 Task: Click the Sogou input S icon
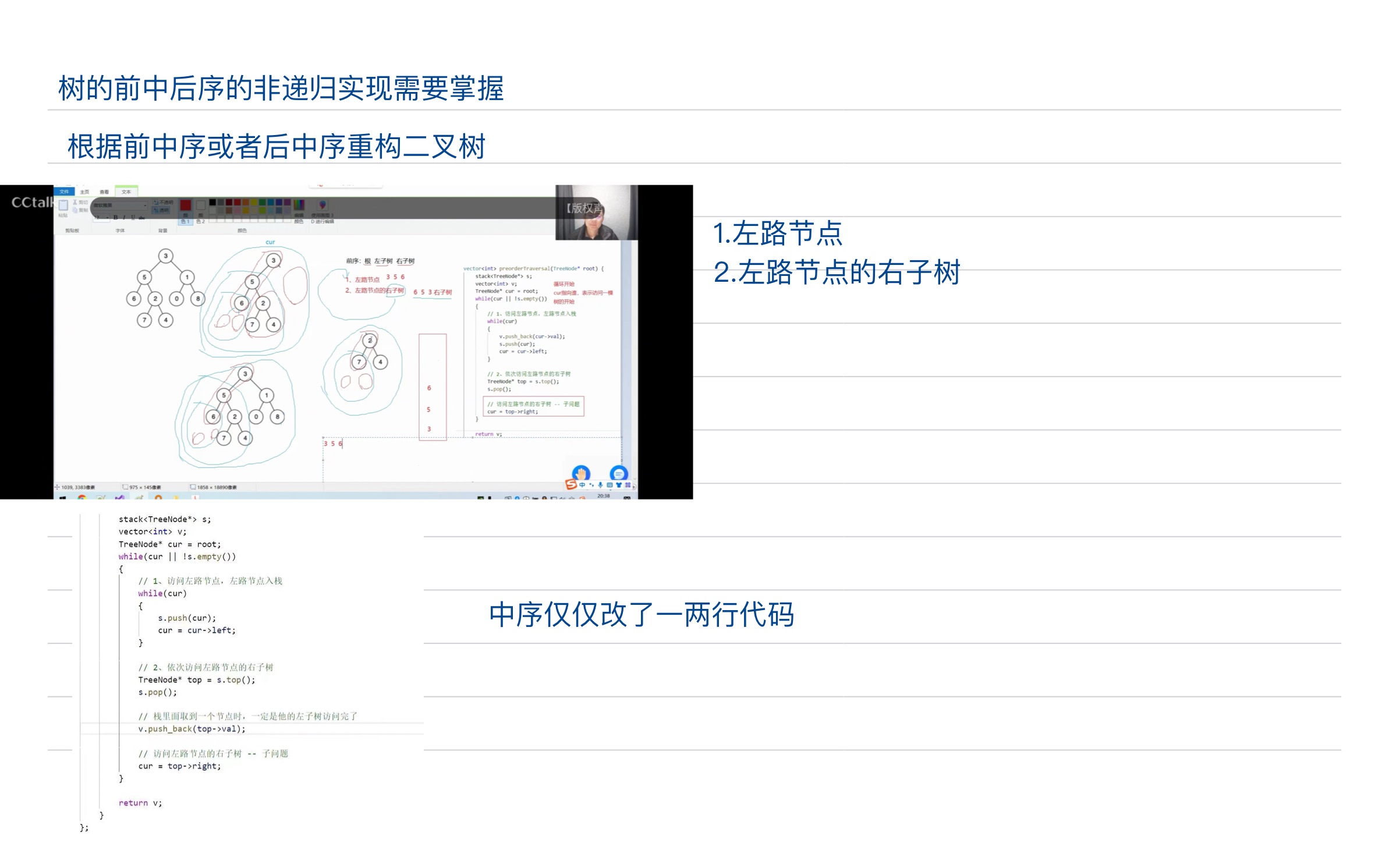(x=571, y=484)
